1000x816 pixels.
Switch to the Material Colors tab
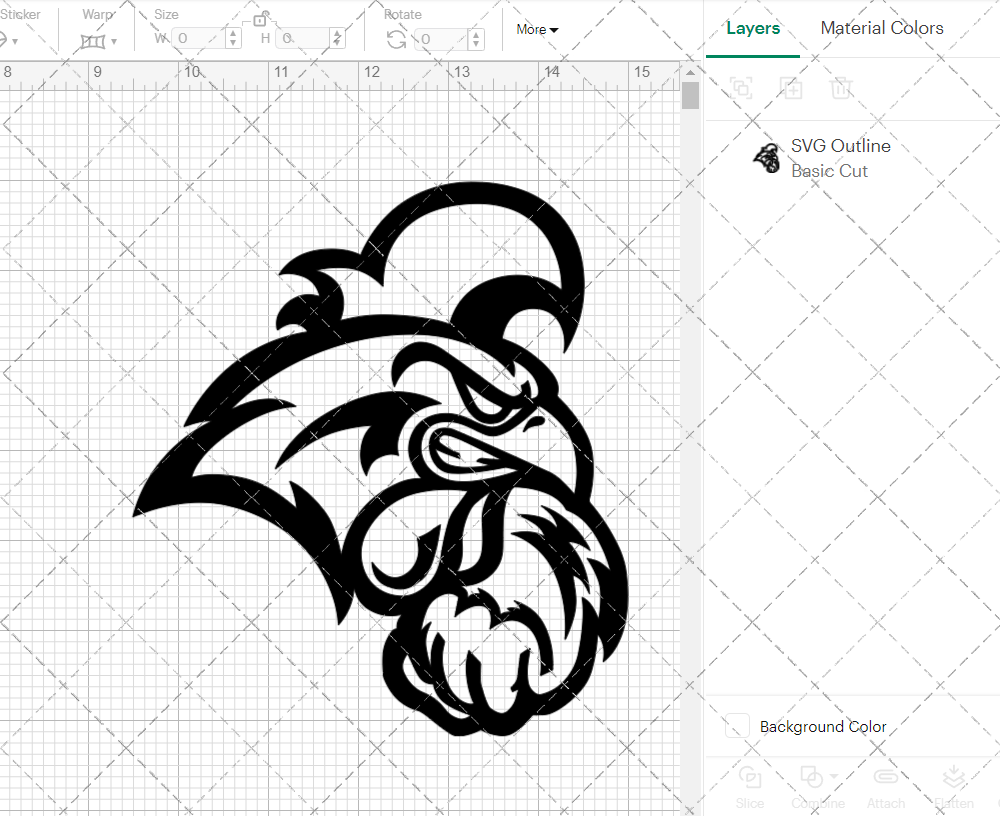[882, 28]
